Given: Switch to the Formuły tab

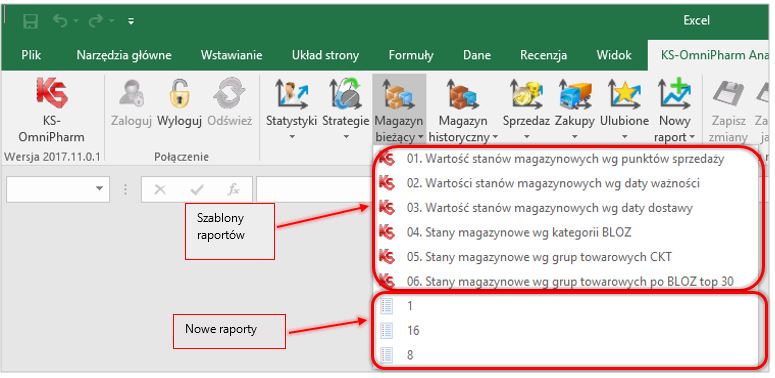Looking at the screenshot, I should (411, 55).
